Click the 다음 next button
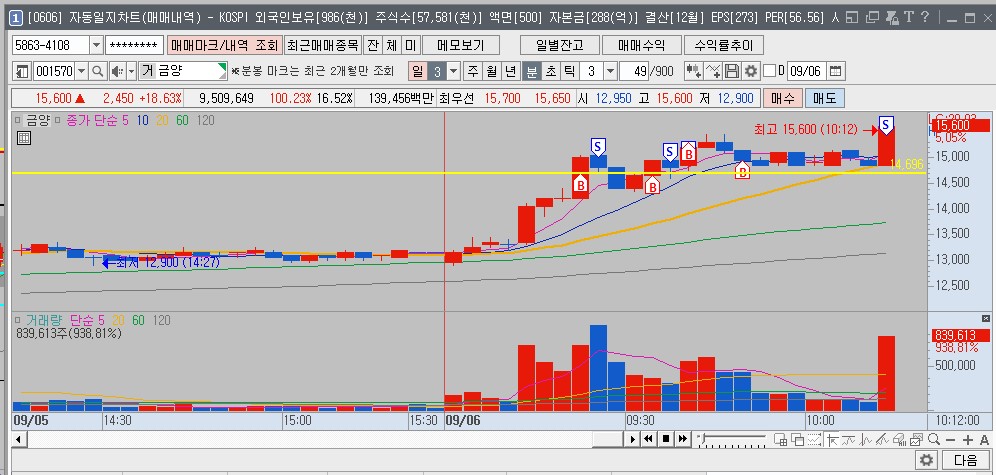The image size is (996, 475). click(x=966, y=460)
